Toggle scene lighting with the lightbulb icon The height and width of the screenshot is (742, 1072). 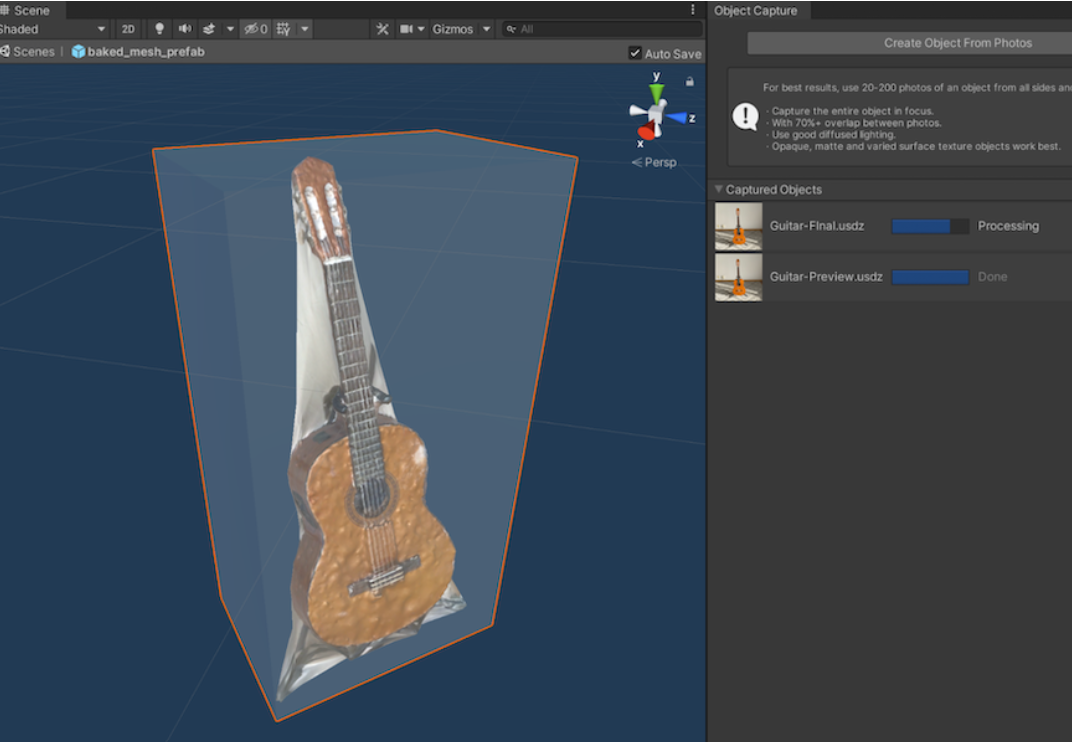point(159,29)
